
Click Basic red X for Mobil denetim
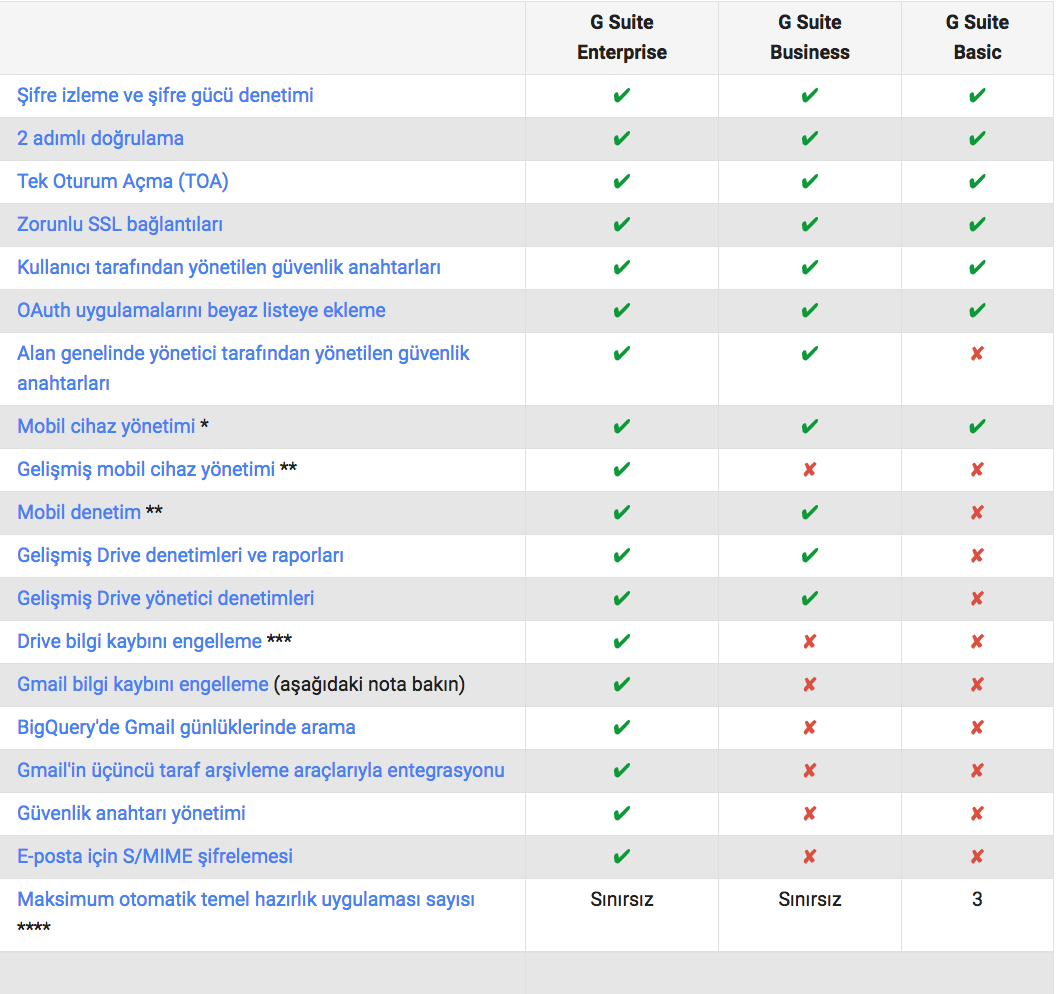tap(977, 512)
